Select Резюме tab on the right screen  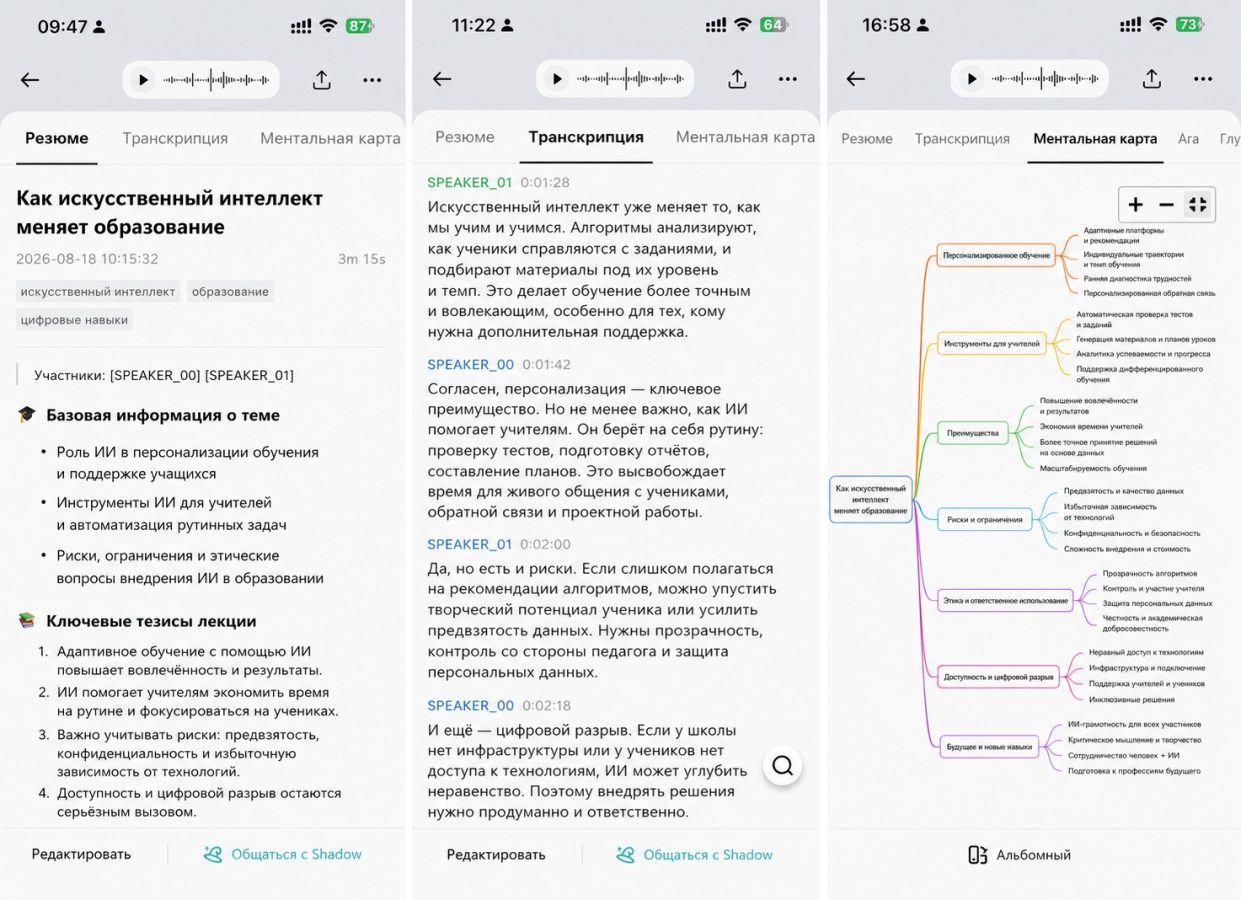866,139
